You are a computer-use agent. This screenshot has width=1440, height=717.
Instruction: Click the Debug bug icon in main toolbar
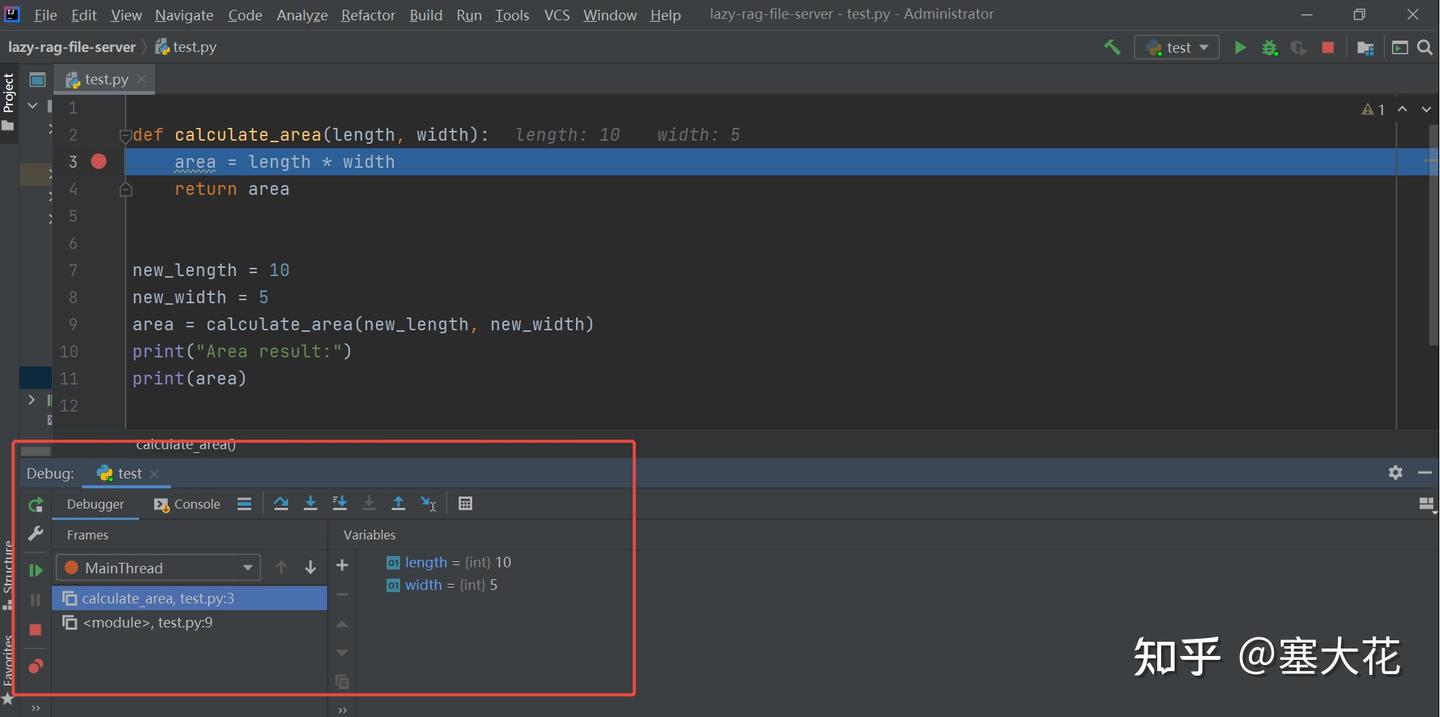coord(1269,47)
